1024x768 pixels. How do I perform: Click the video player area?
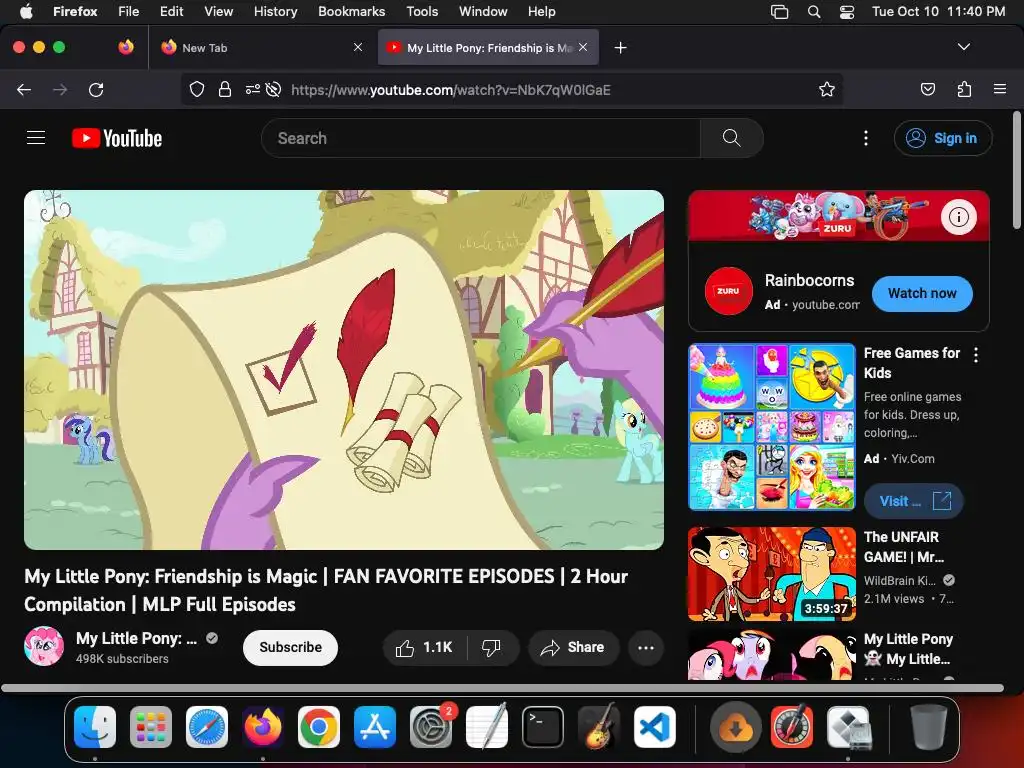coord(344,370)
